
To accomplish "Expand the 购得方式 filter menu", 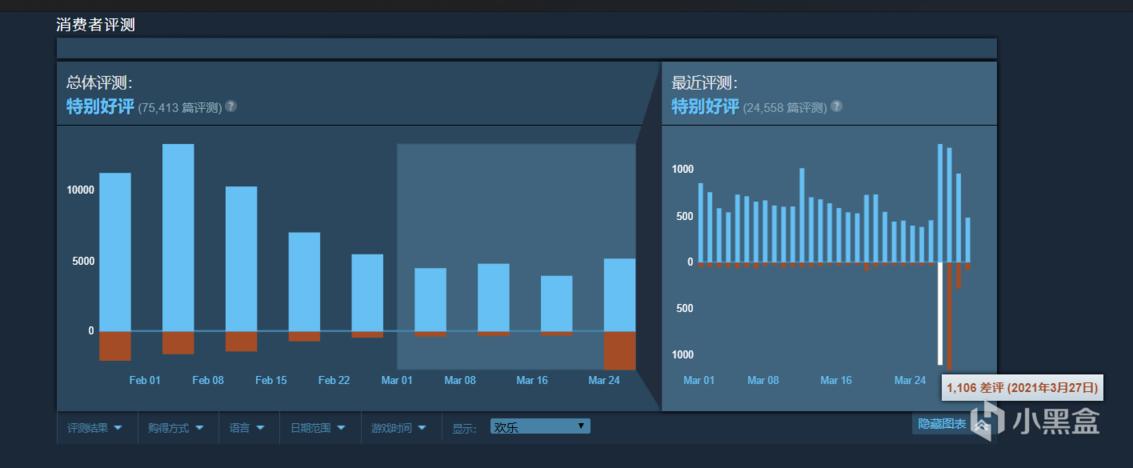I will pyautogui.click(x=175, y=427).
